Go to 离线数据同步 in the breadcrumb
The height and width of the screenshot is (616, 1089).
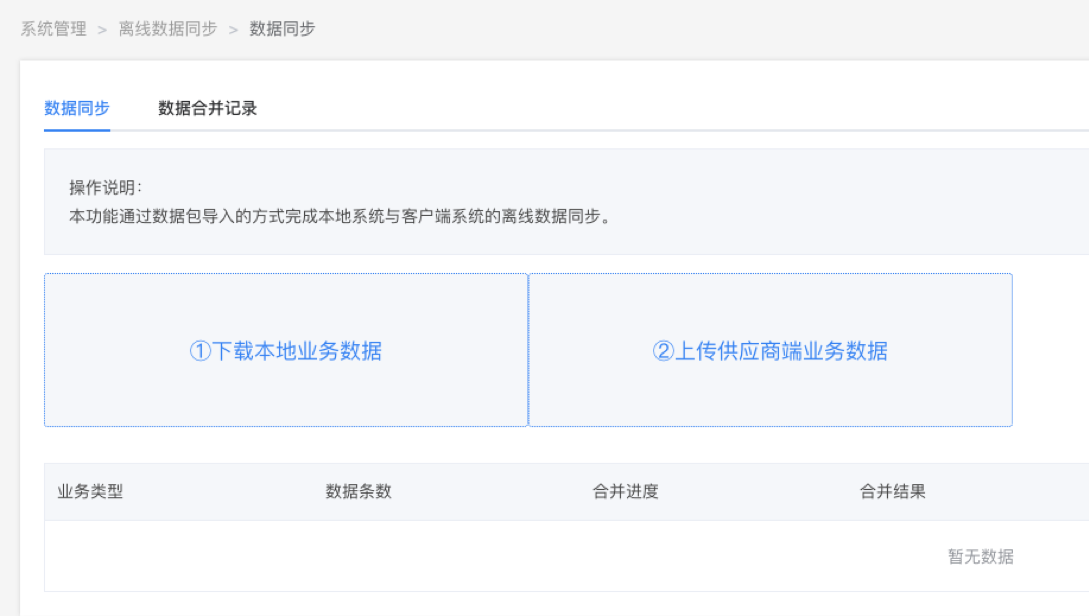tap(167, 29)
